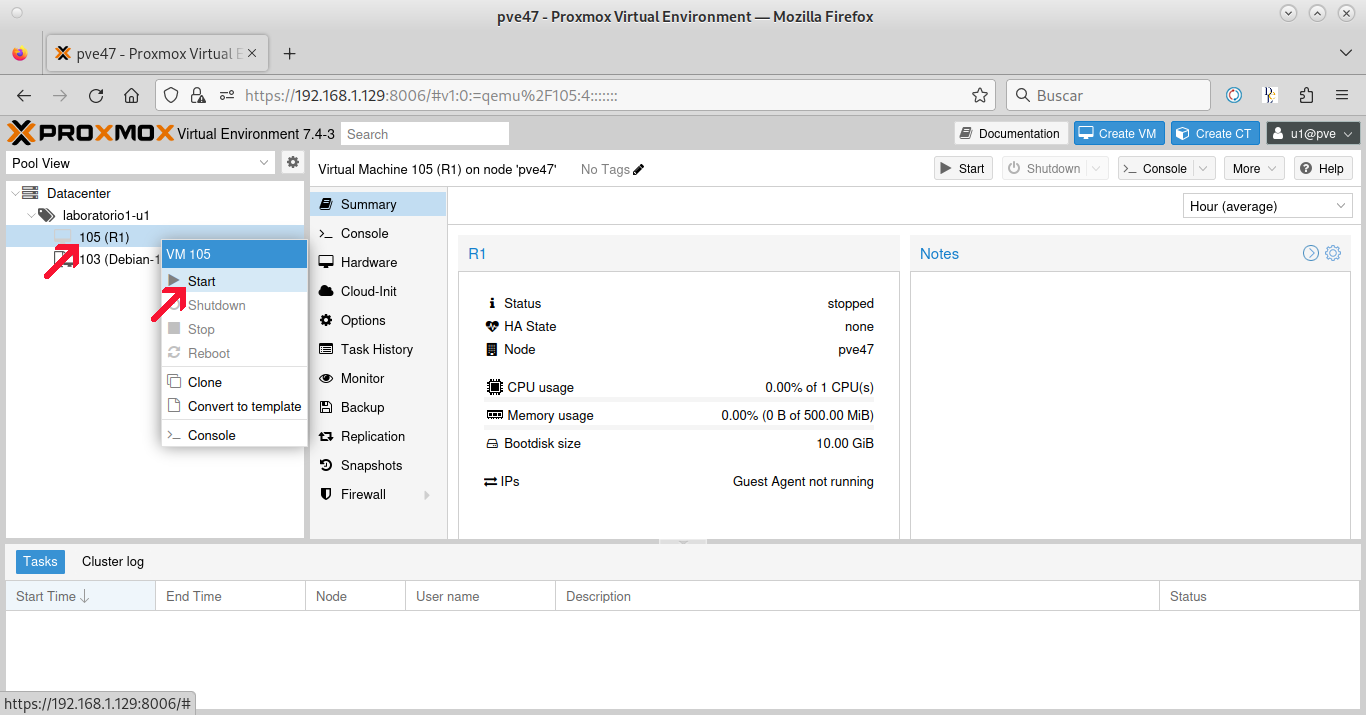
Task: Click the browser back arrow
Action: (24, 96)
